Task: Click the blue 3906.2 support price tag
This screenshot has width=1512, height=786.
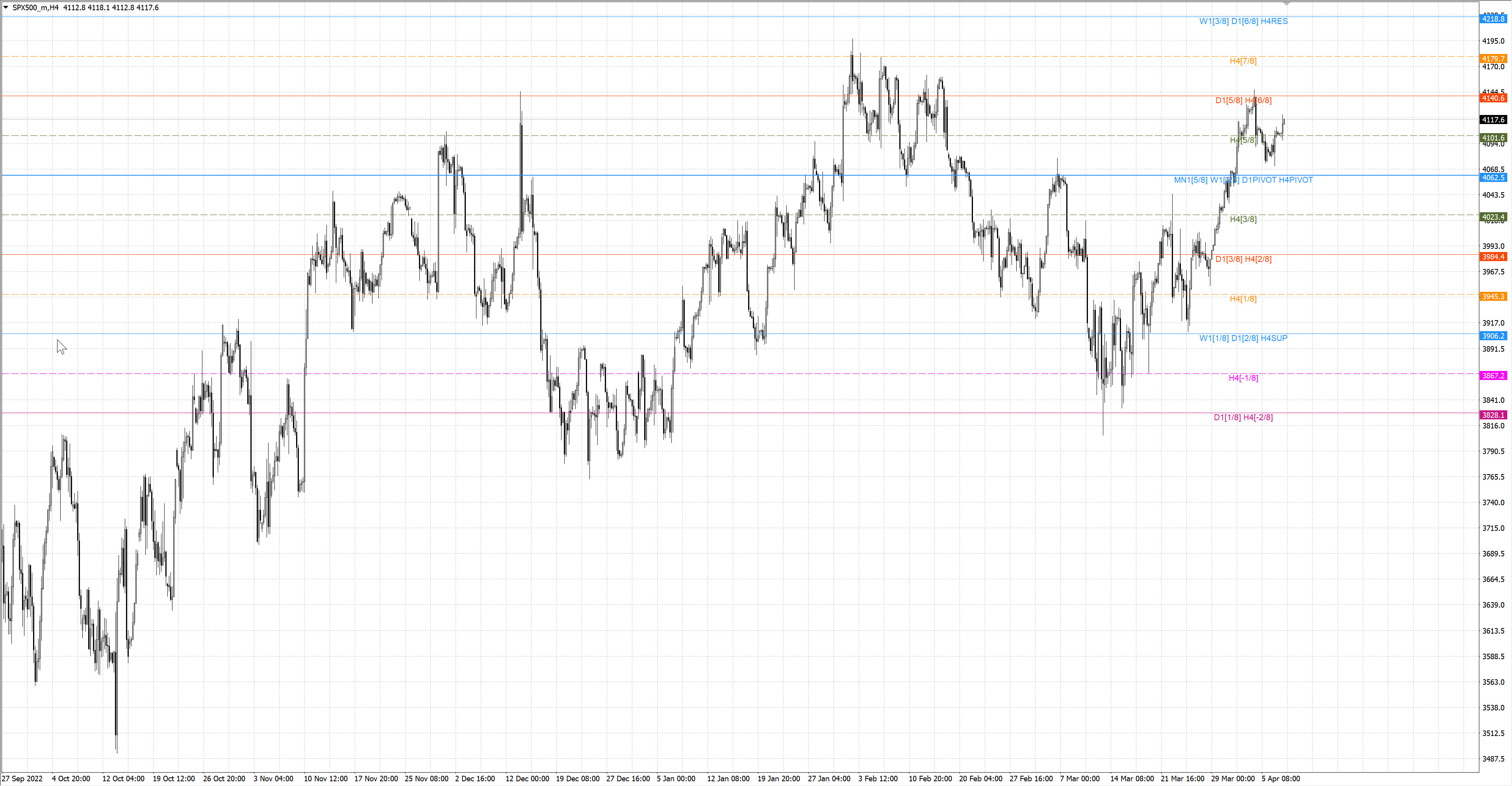Action: point(1493,336)
